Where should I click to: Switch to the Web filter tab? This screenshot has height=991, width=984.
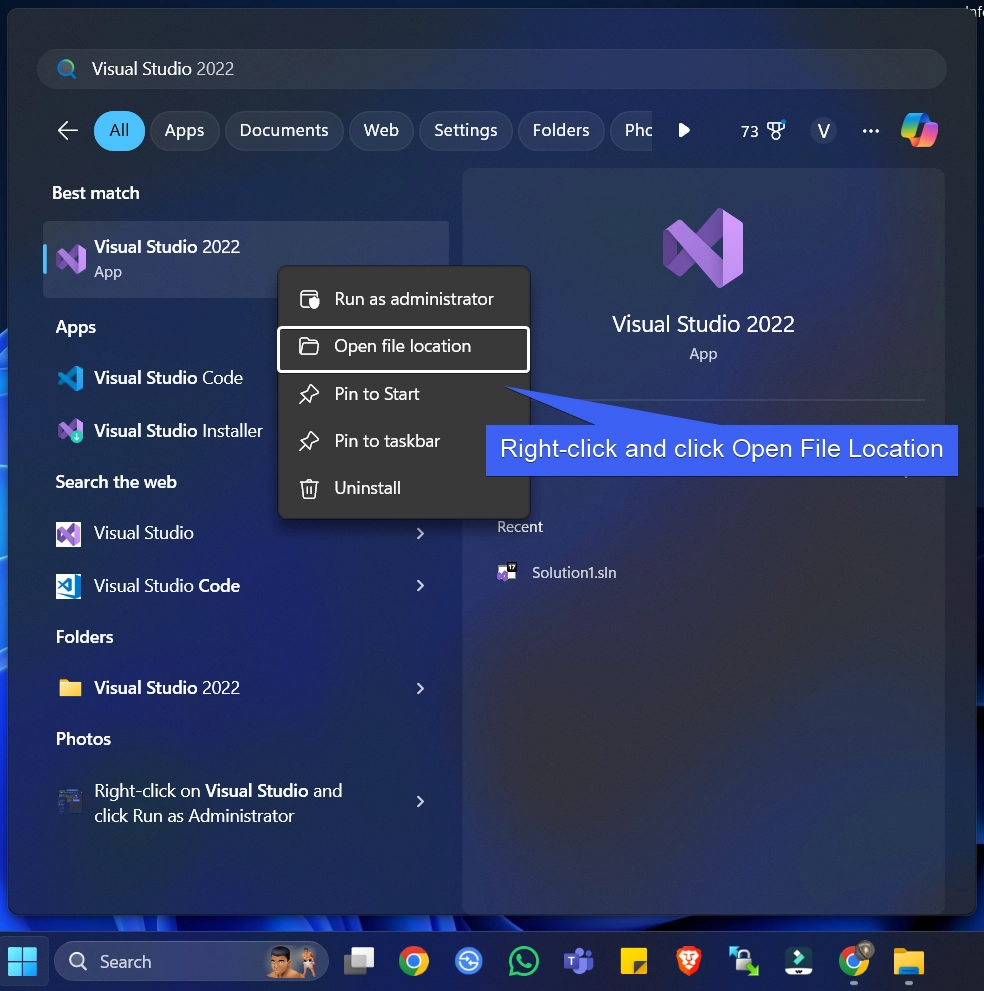coord(381,131)
